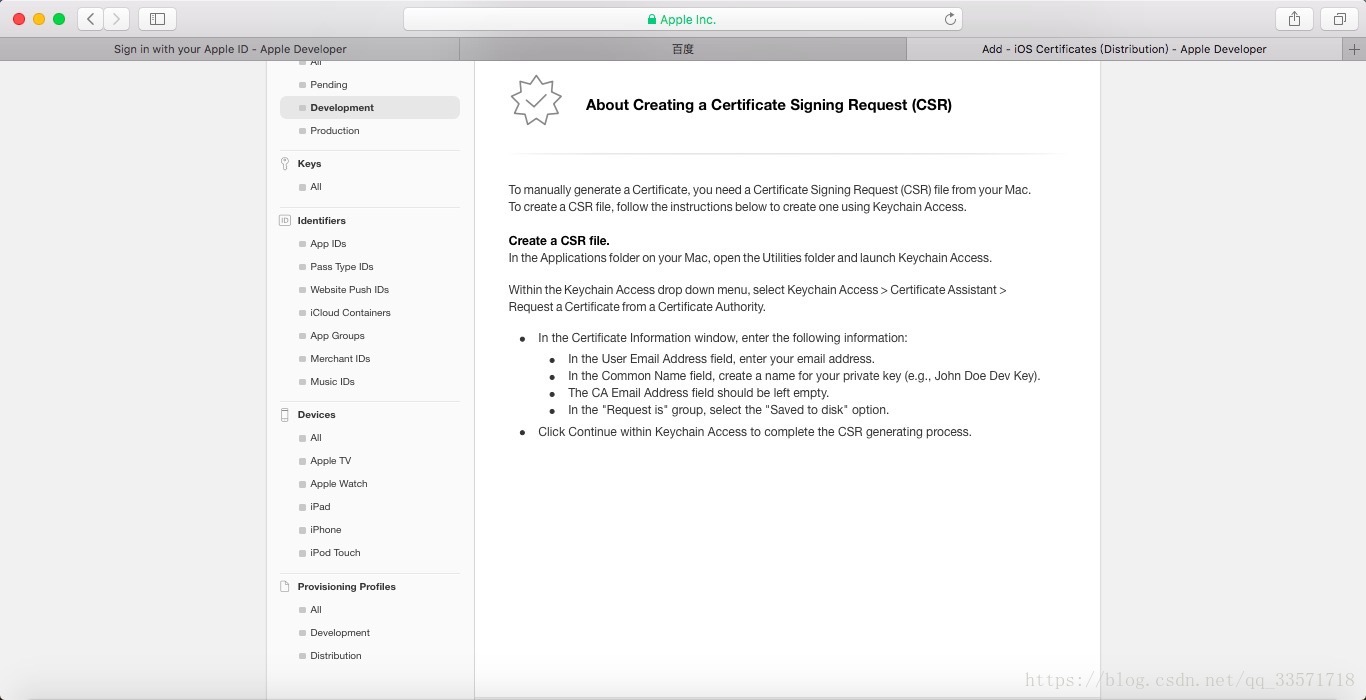Viewport: 1366px width, 700px height.
Task: Click the Provisioning Profiles heading
Action: 346,587
